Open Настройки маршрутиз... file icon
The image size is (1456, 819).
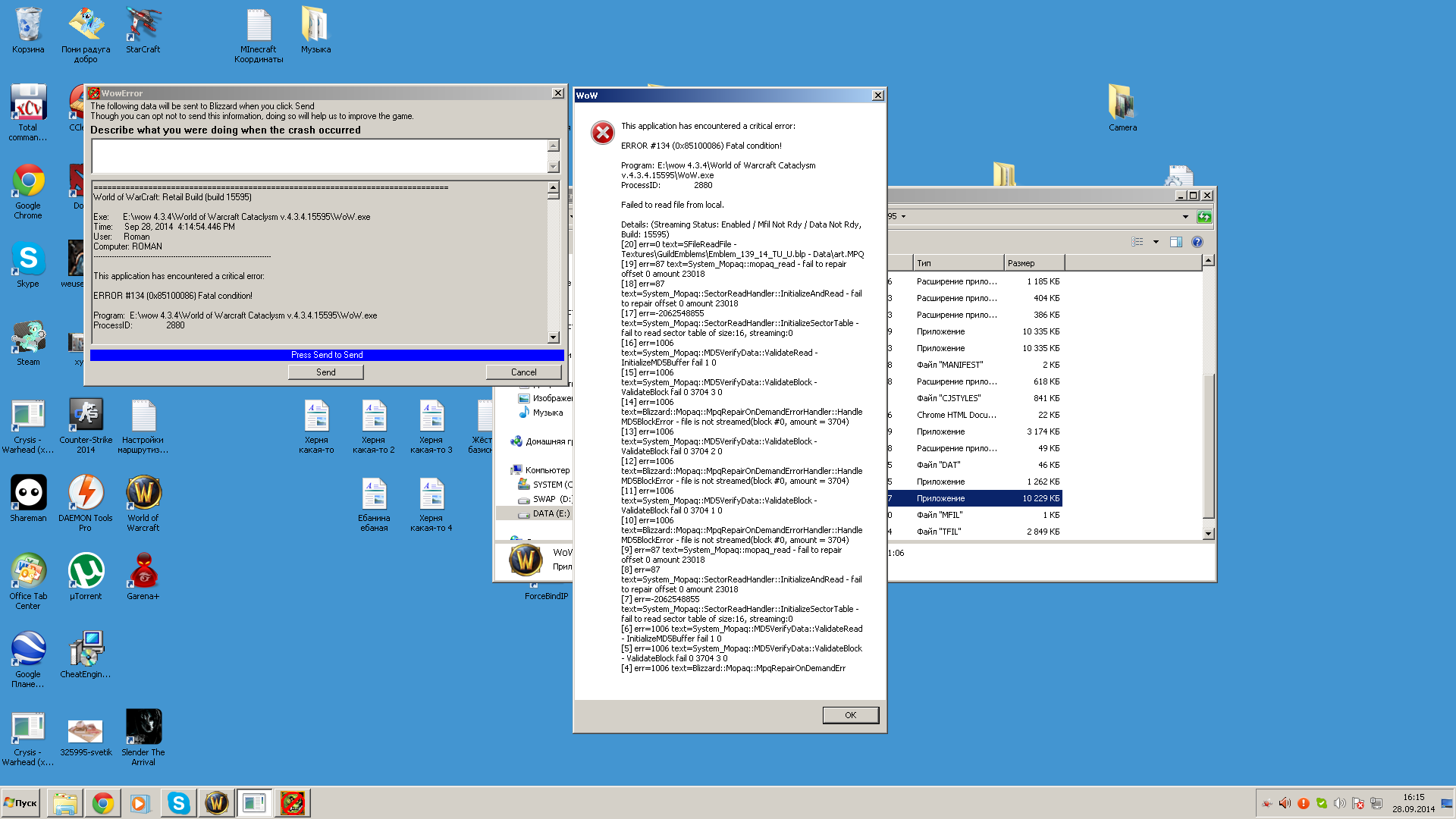143,425
